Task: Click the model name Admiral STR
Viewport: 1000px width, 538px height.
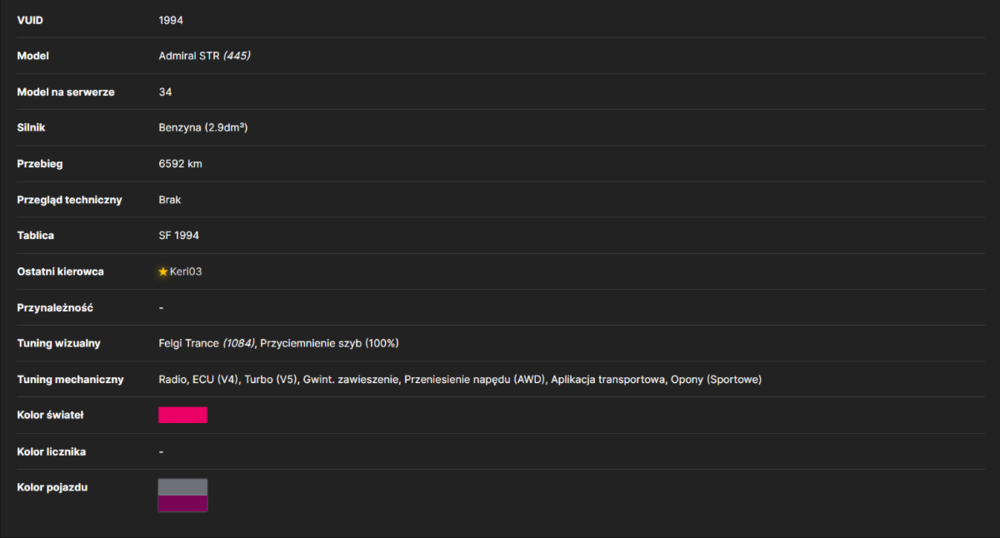Action: [x=189, y=56]
